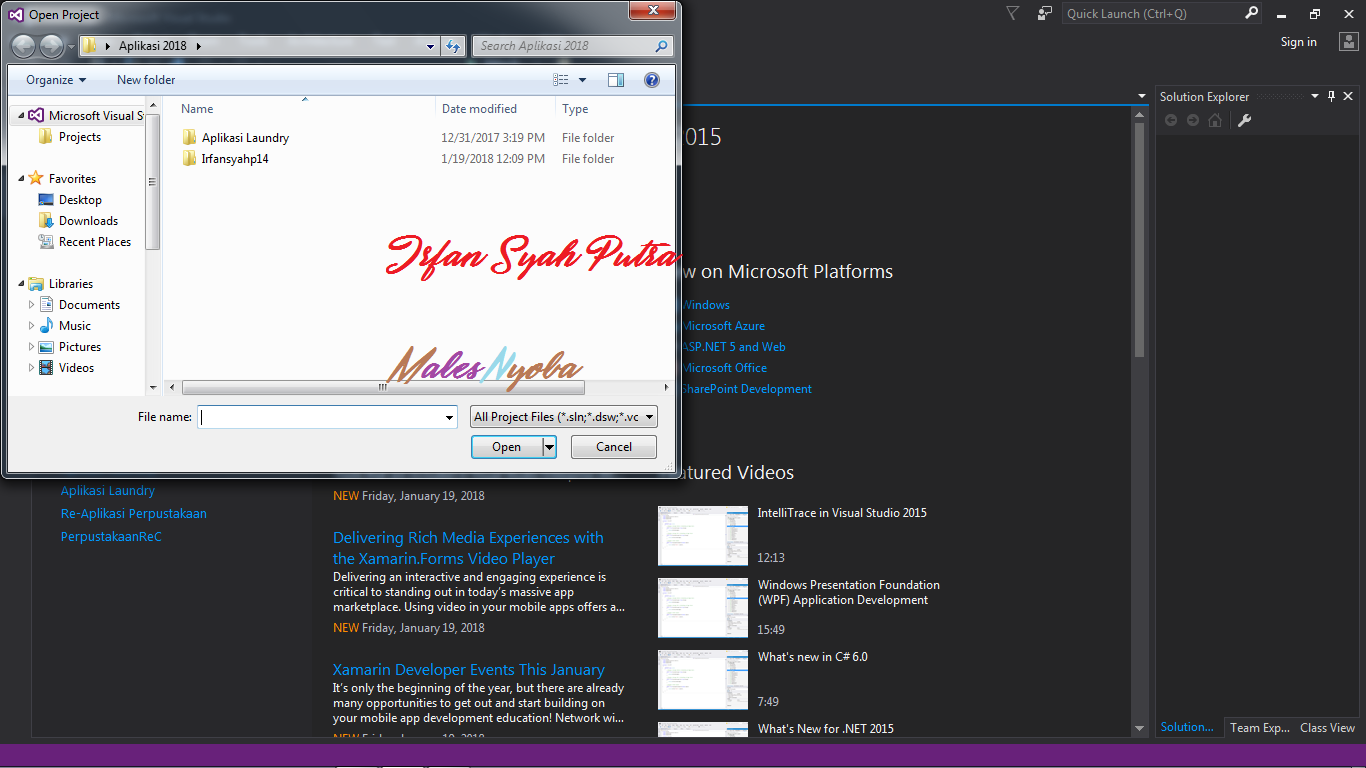The image size is (1366, 768).
Task: Click the New folder button
Action: pyautogui.click(x=146, y=80)
